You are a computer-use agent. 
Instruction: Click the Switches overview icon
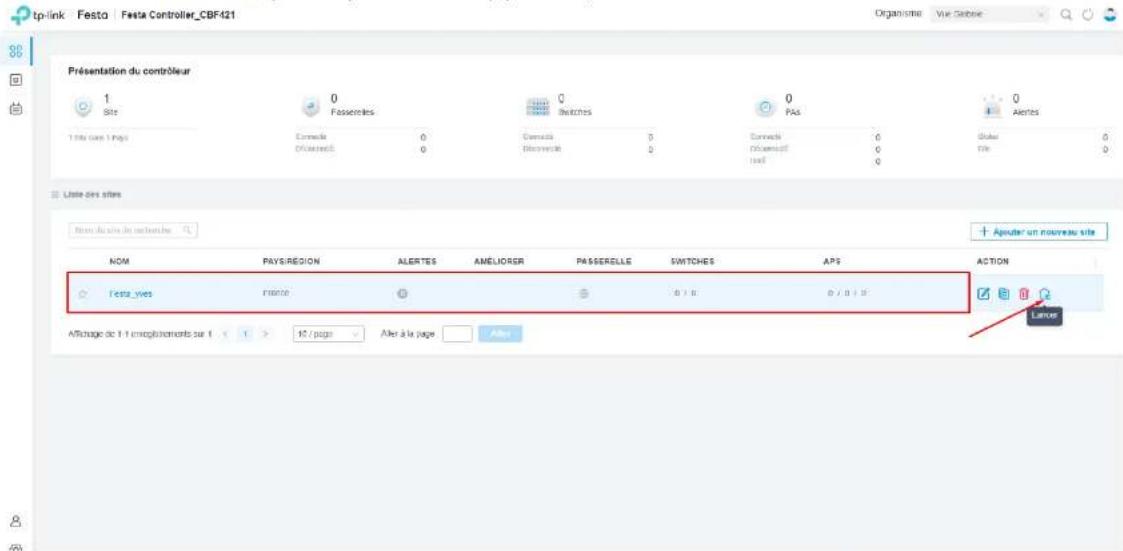539,106
